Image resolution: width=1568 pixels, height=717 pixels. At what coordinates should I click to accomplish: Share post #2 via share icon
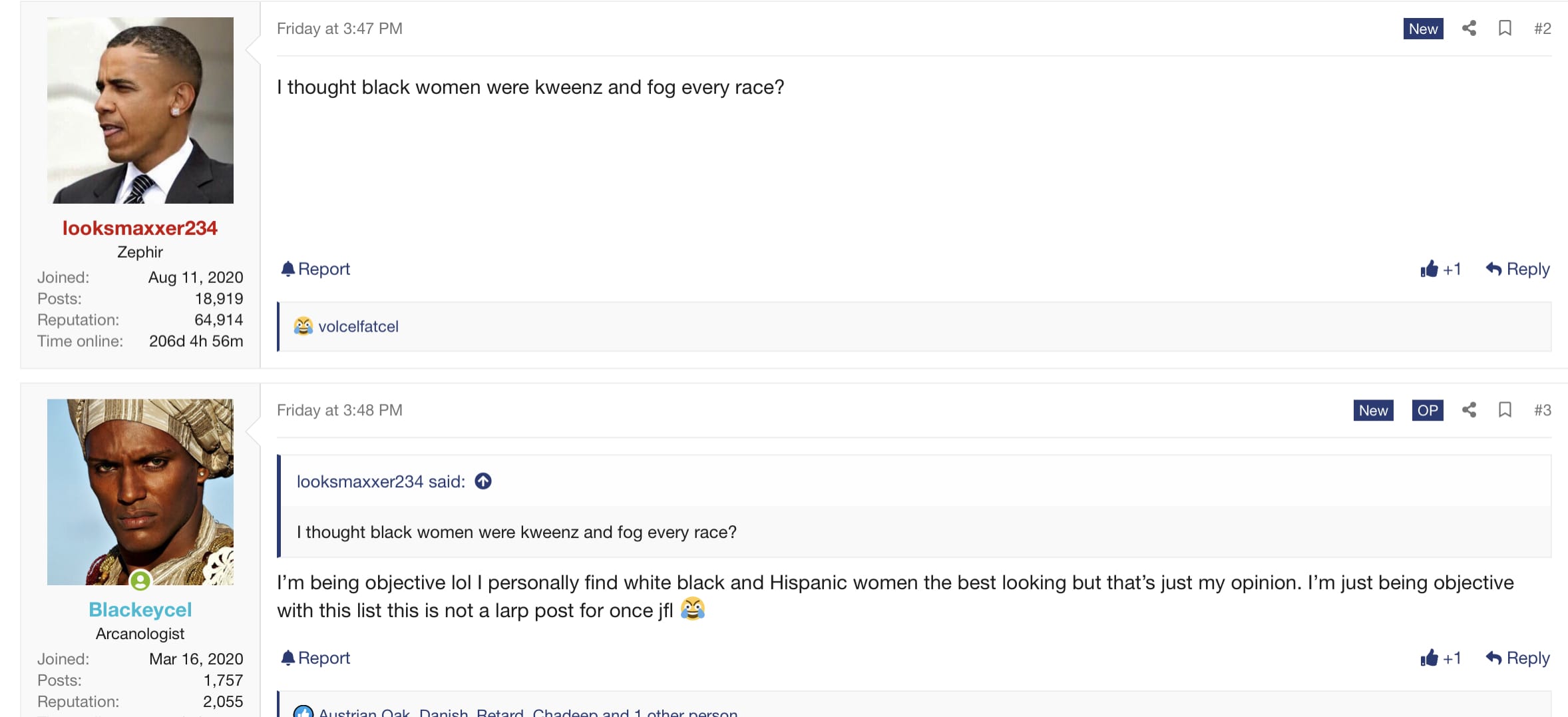[x=1469, y=28]
